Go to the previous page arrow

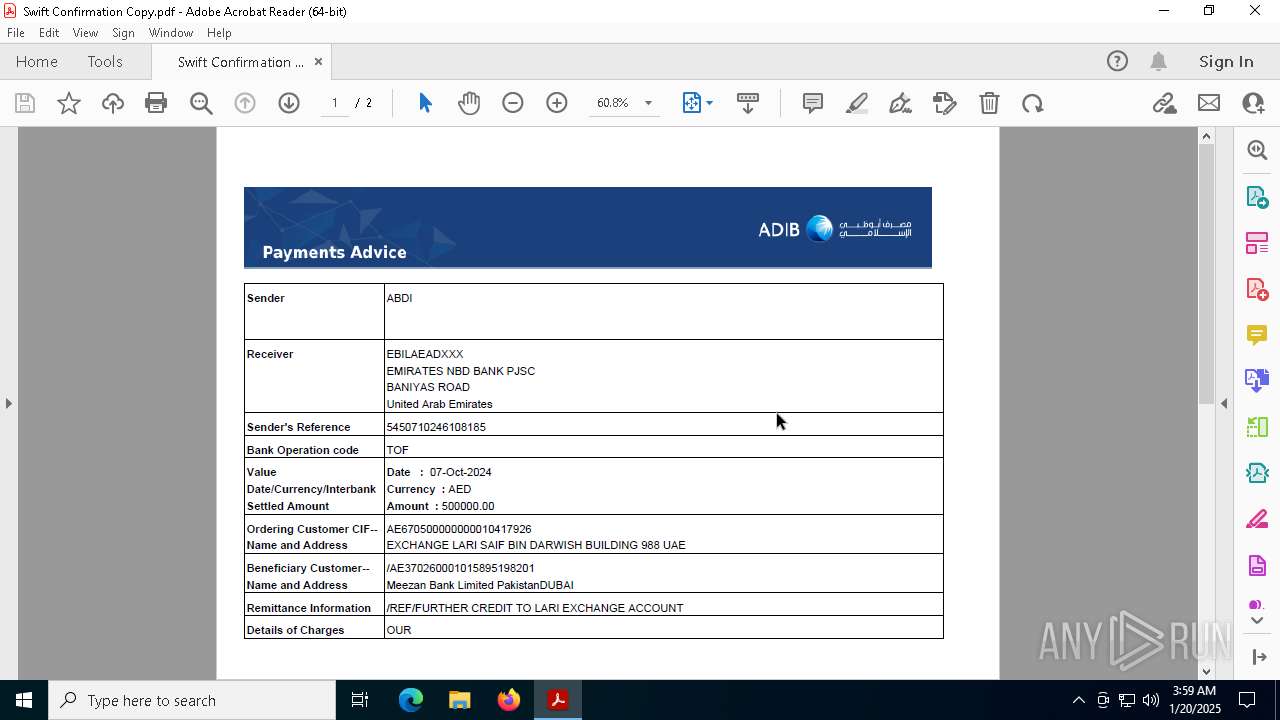tap(245, 103)
